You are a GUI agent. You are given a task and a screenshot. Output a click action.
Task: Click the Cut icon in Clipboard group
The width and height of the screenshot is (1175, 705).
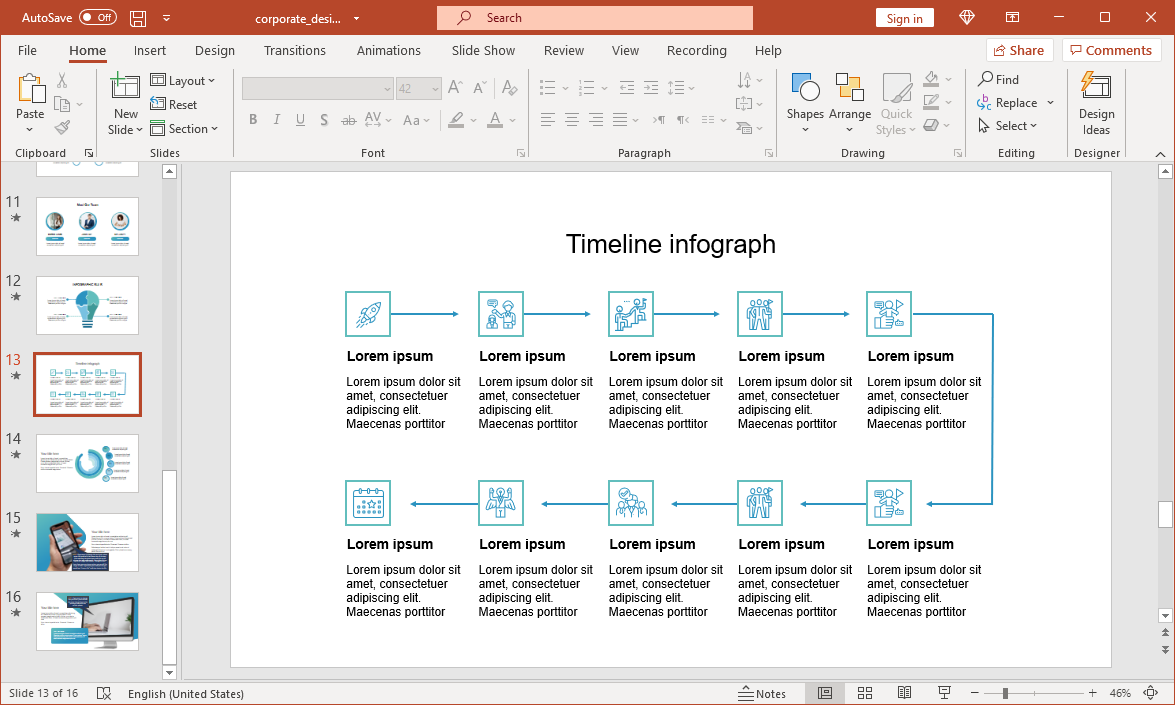[61, 79]
